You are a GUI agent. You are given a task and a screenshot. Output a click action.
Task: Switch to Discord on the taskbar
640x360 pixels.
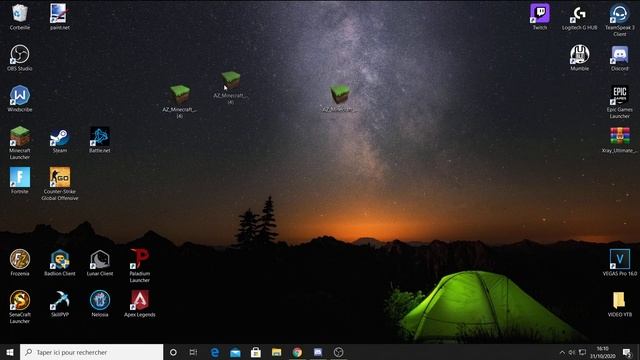318,352
